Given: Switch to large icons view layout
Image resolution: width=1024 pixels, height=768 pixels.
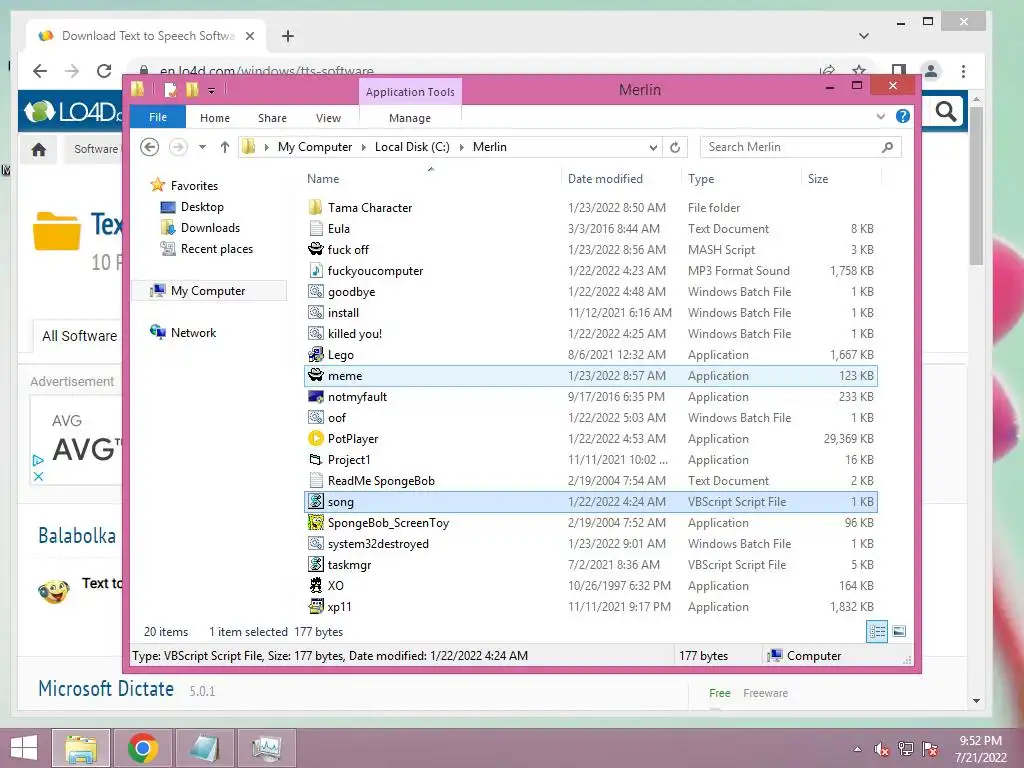Looking at the screenshot, I should click(x=899, y=632).
